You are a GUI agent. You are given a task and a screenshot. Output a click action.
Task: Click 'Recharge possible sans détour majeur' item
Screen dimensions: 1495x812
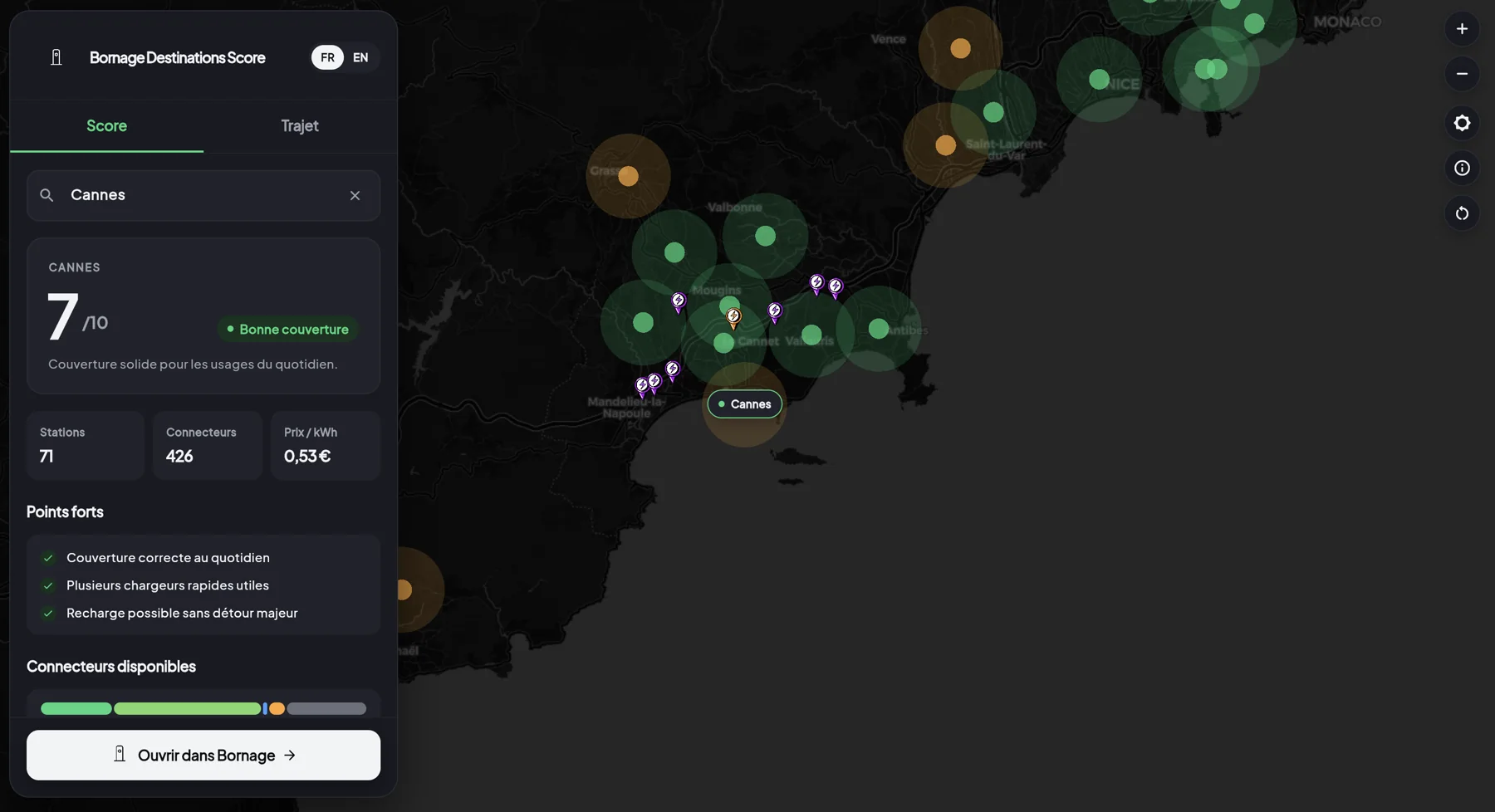(182, 613)
